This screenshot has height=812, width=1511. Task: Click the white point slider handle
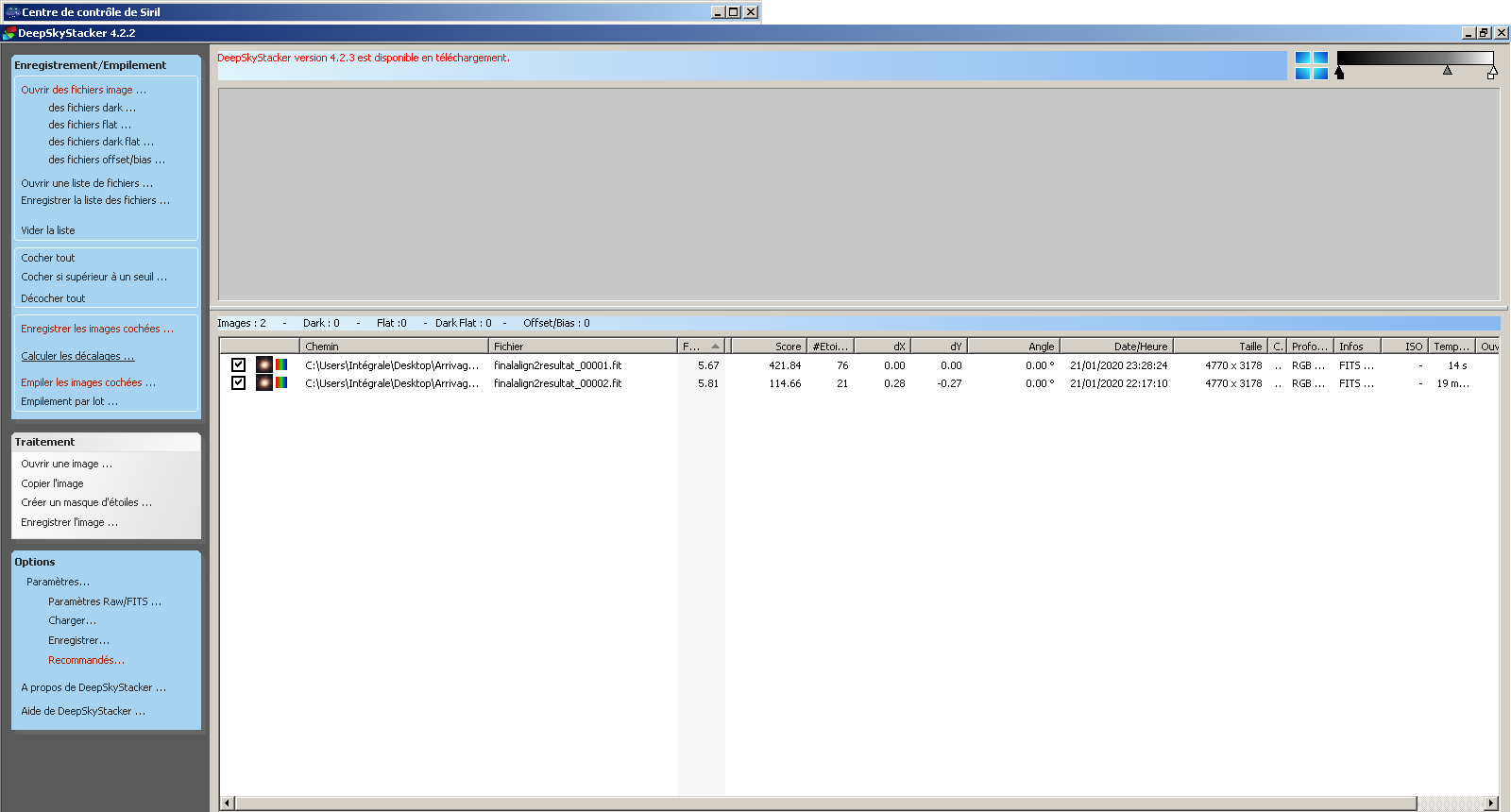click(x=1492, y=73)
